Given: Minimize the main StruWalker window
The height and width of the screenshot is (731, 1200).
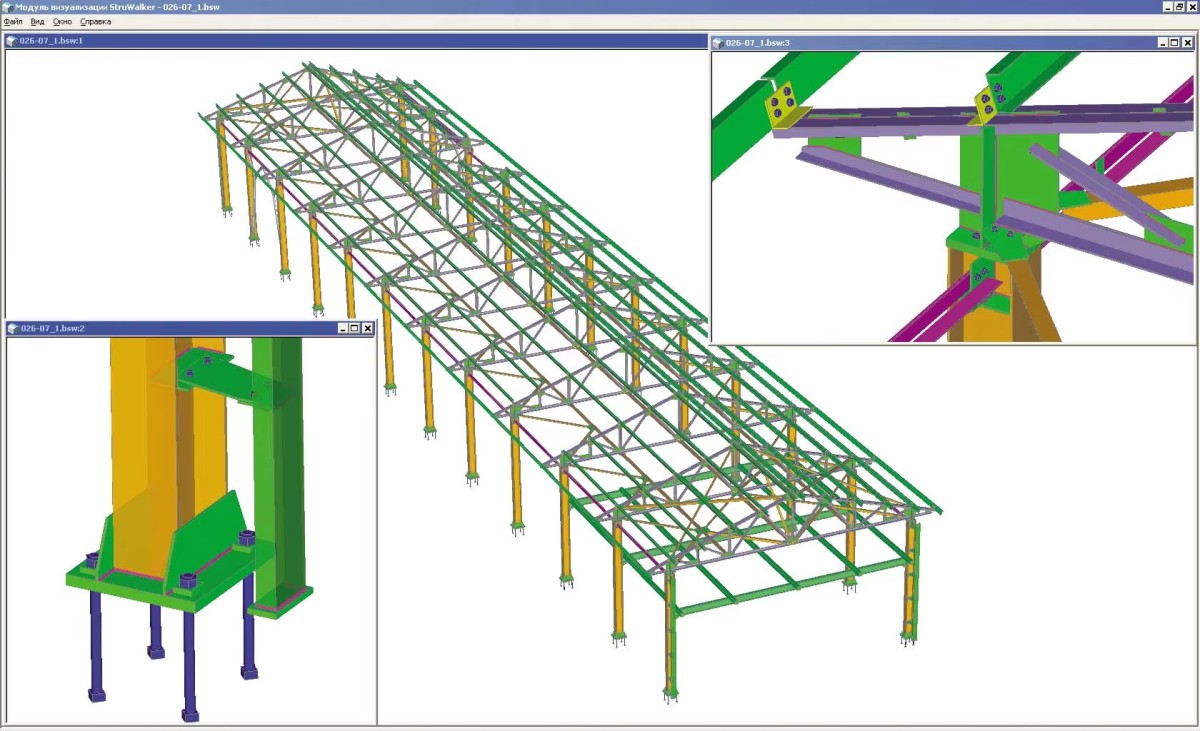Looking at the screenshot, I should click(x=1166, y=6).
